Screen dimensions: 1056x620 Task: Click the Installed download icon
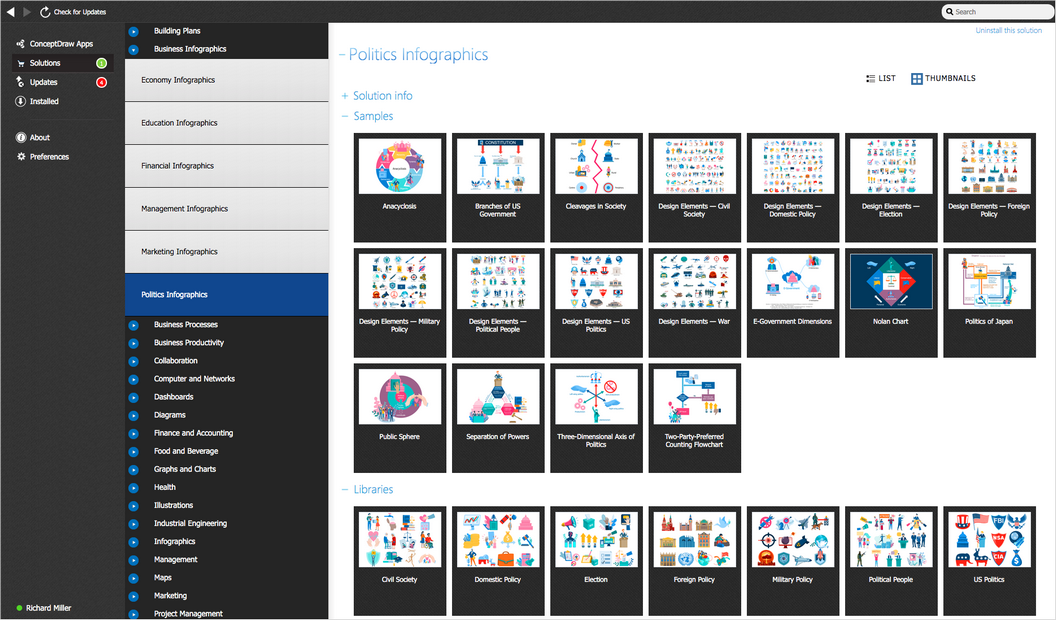[x=21, y=102]
